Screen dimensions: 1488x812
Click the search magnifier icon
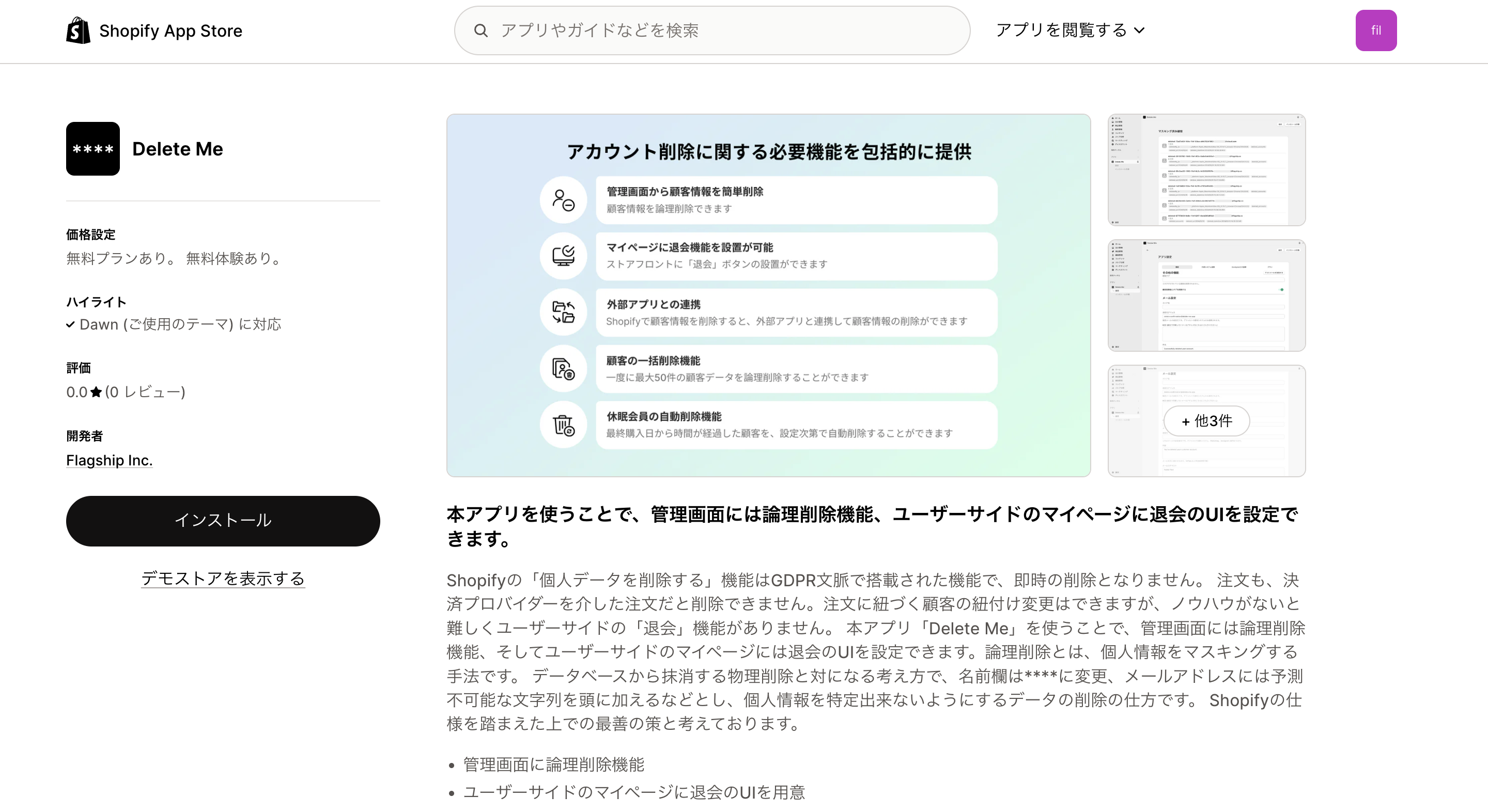481,30
